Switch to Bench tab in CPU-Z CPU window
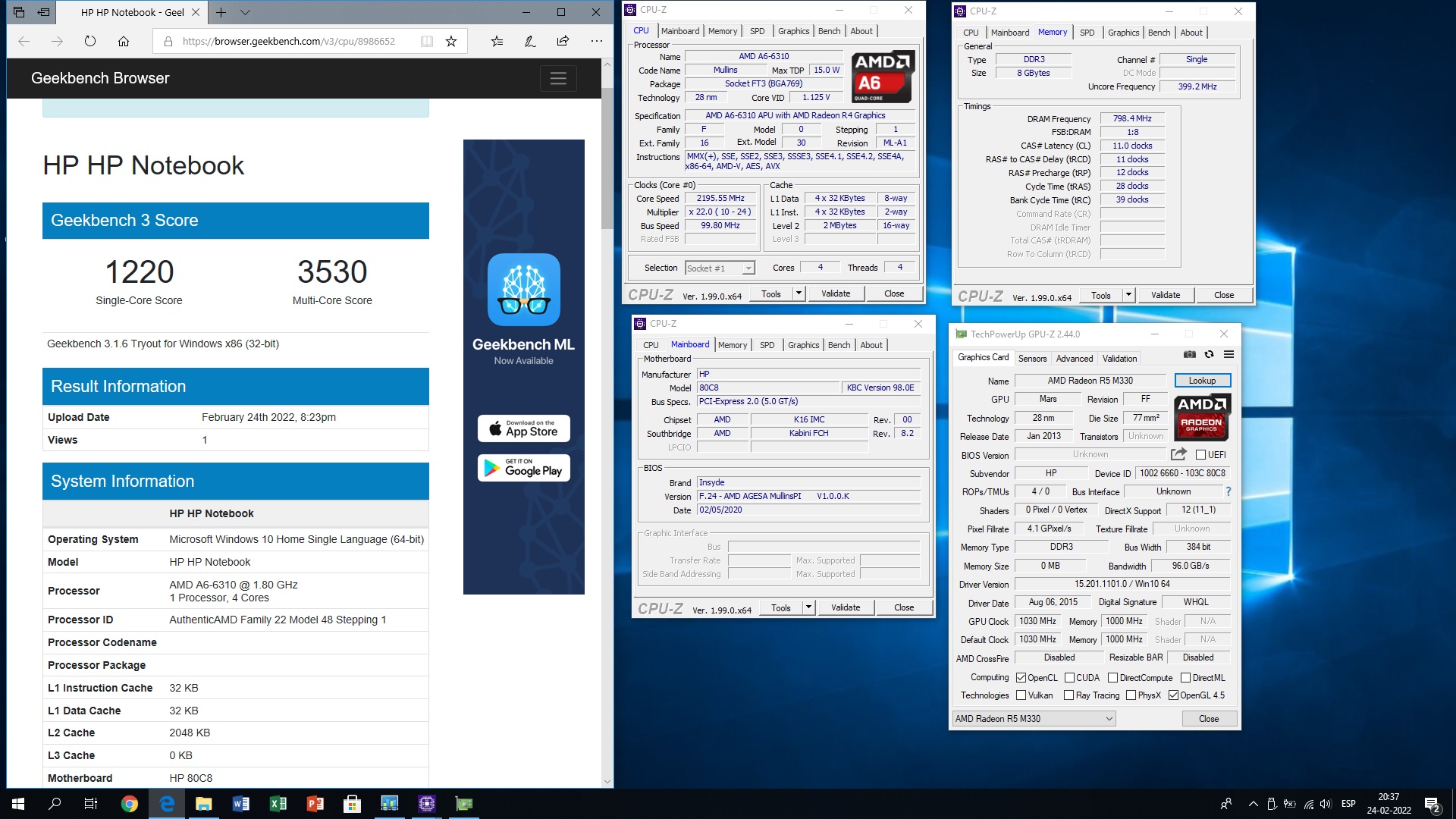This screenshot has height=819, width=1456. point(829,31)
